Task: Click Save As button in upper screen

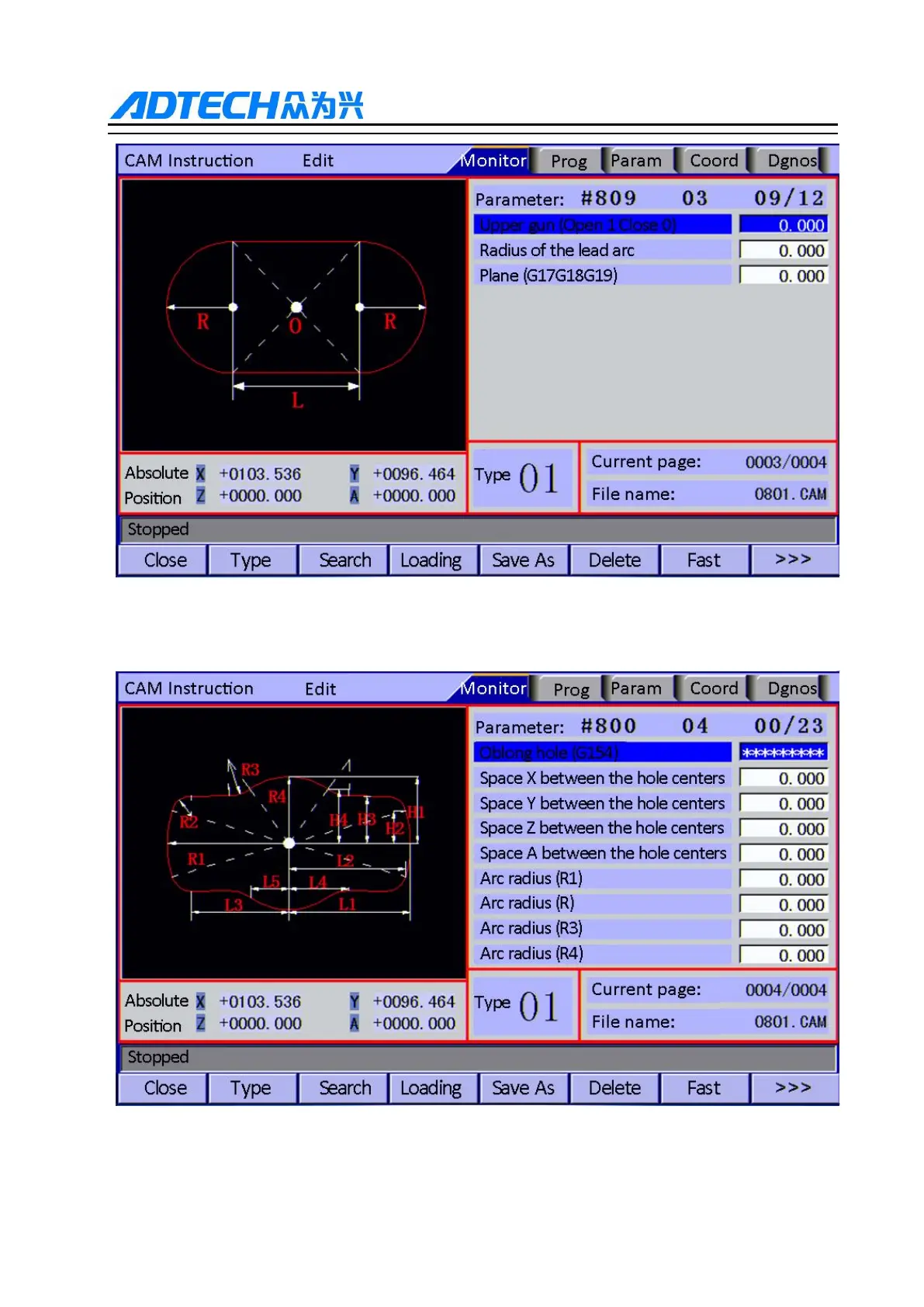Action: click(x=524, y=560)
